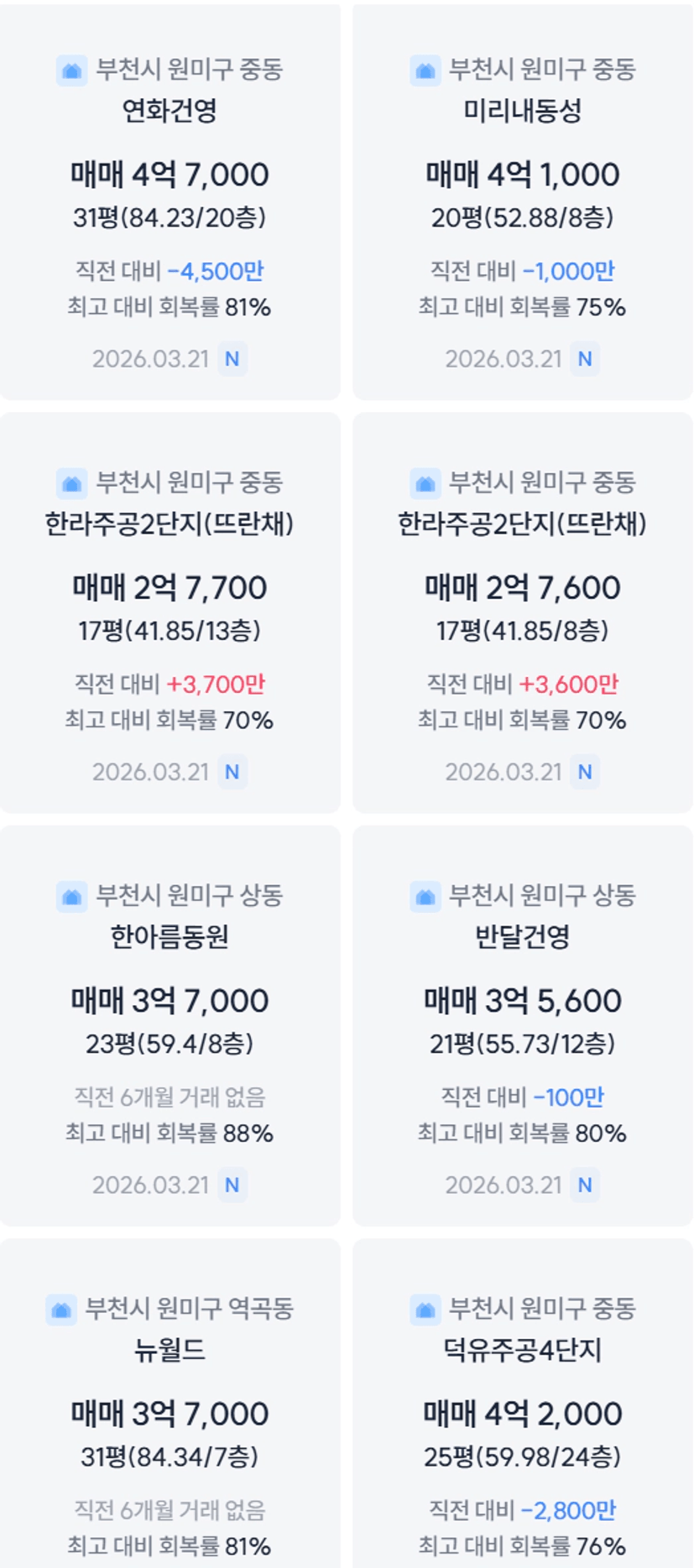
Task: Click the apartment icon on the 미리내동성 card
Action: point(425,70)
